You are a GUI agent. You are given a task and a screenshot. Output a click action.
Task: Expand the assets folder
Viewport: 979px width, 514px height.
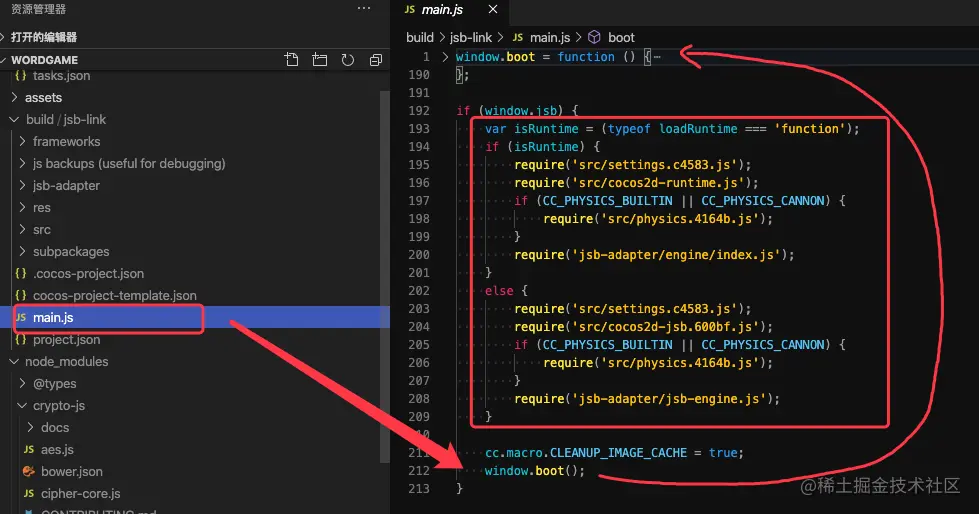pos(43,97)
